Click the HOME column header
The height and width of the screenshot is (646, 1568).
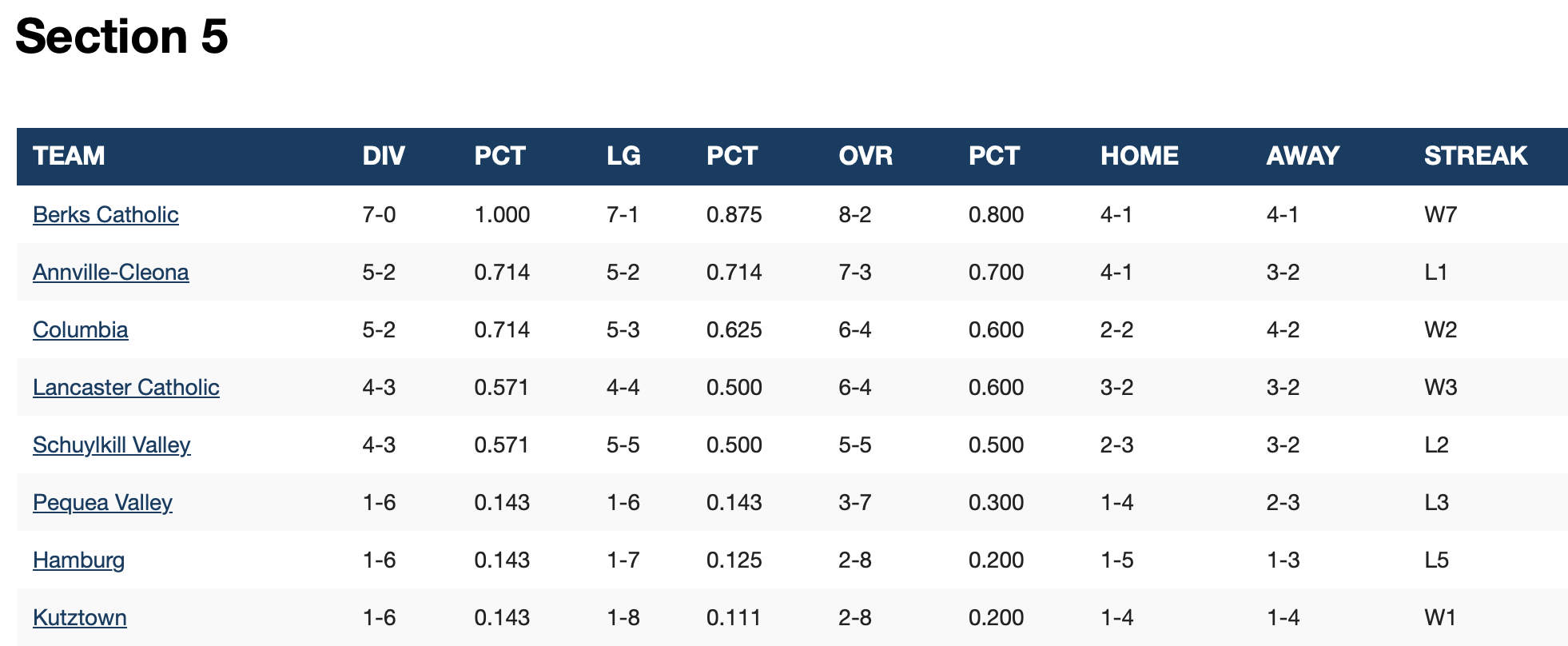click(x=1139, y=155)
